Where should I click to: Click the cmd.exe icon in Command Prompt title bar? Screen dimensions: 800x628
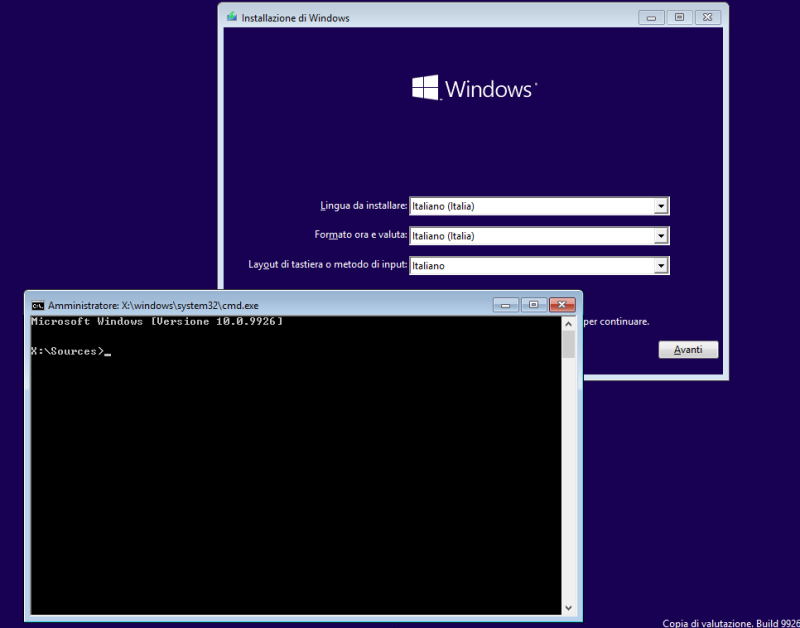tap(37, 306)
